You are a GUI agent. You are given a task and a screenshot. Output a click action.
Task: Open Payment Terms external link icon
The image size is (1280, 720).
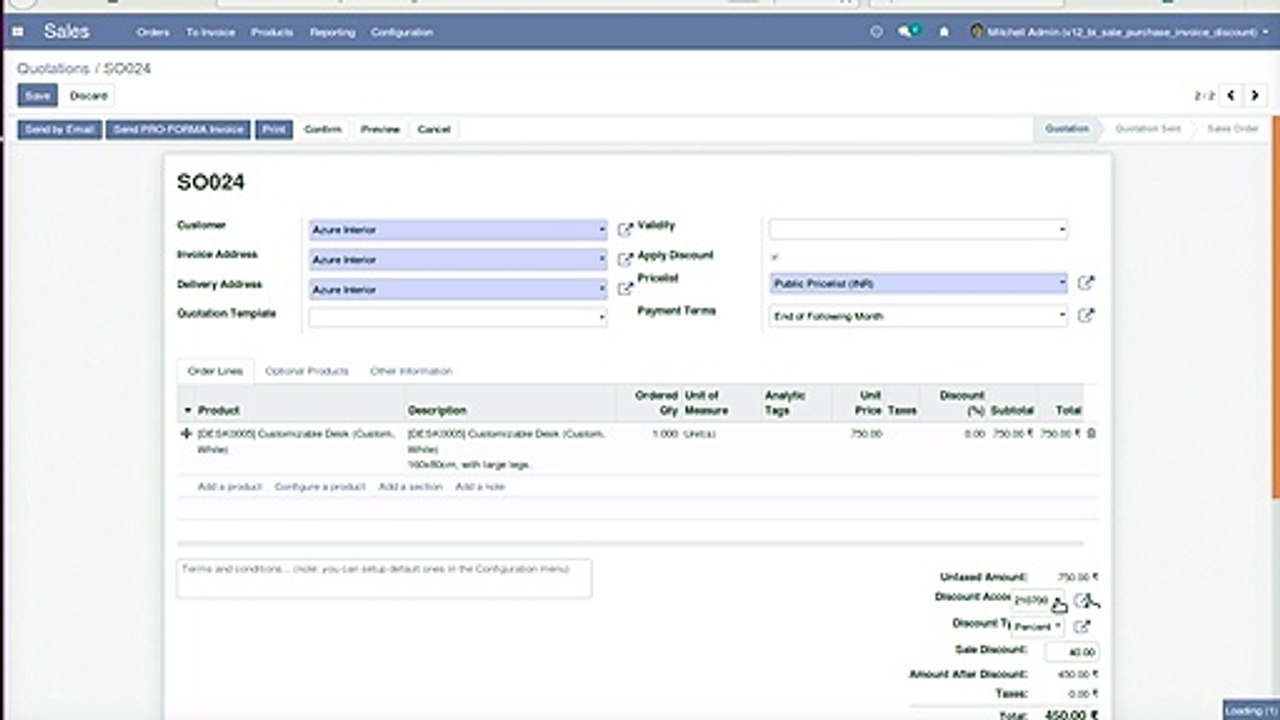(x=1086, y=315)
